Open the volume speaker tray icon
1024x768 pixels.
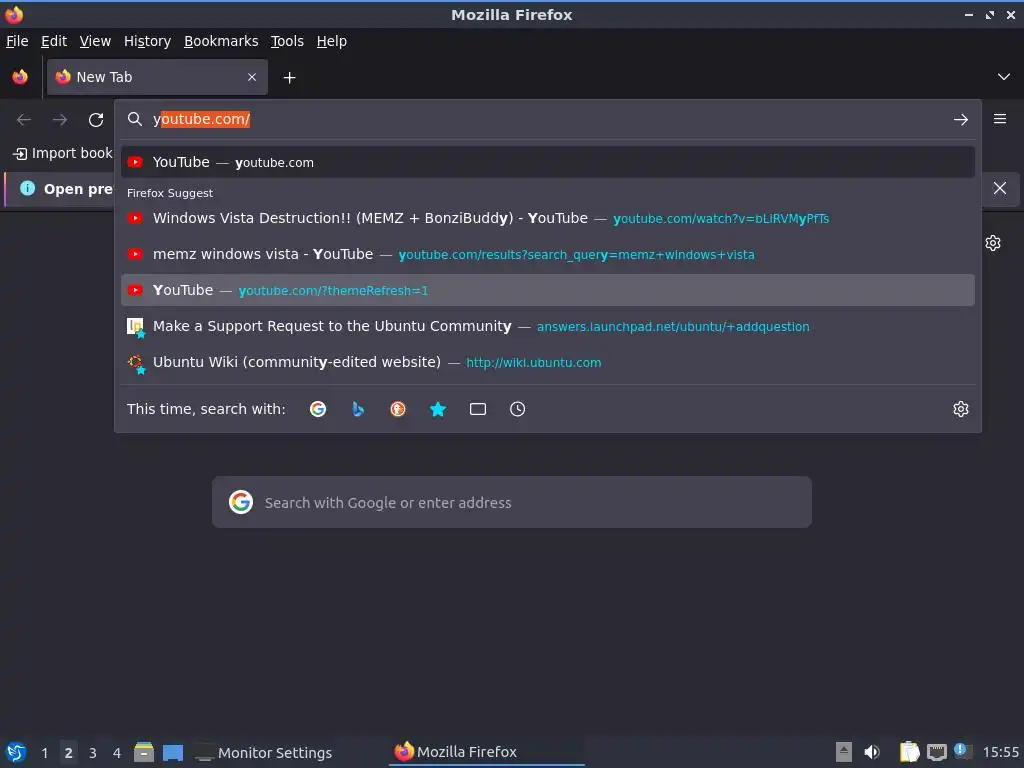point(872,752)
